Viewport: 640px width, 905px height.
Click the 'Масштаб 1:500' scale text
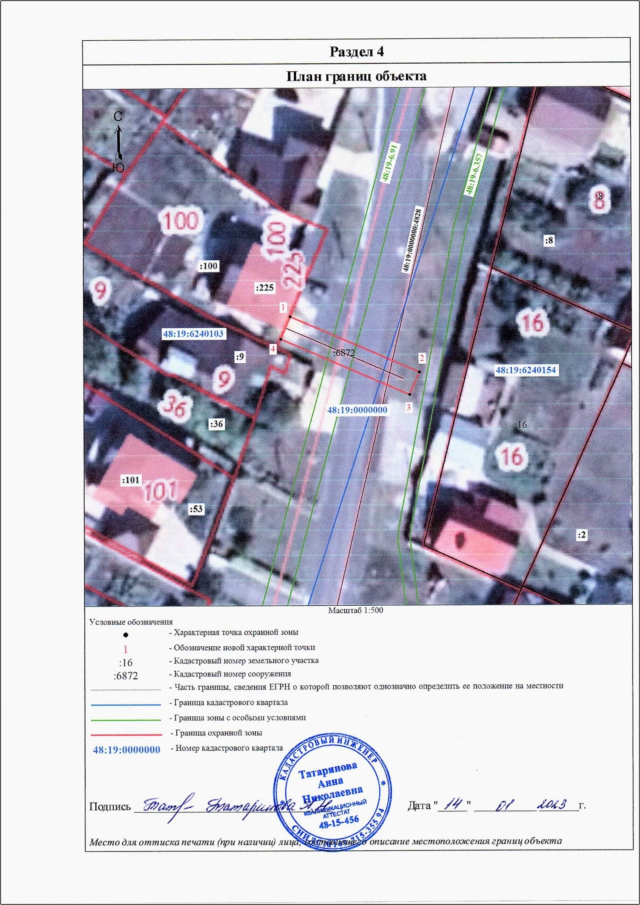pos(357,609)
